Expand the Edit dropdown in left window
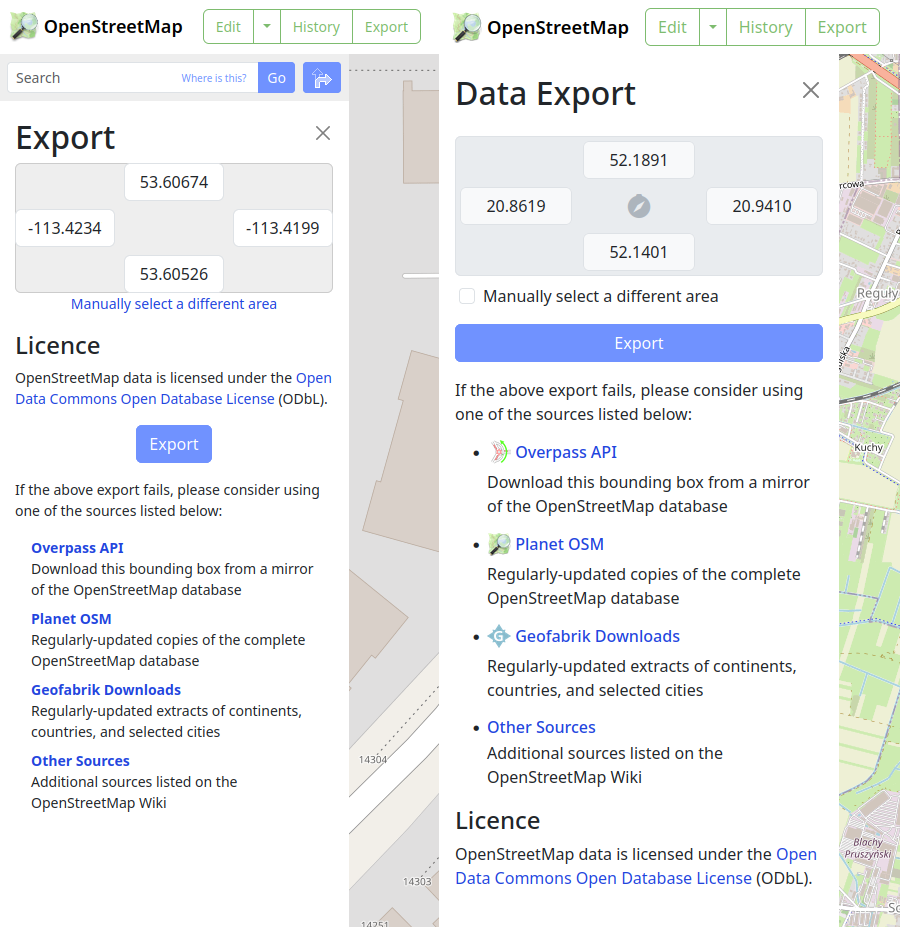The image size is (900, 927). click(x=267, y=27)
